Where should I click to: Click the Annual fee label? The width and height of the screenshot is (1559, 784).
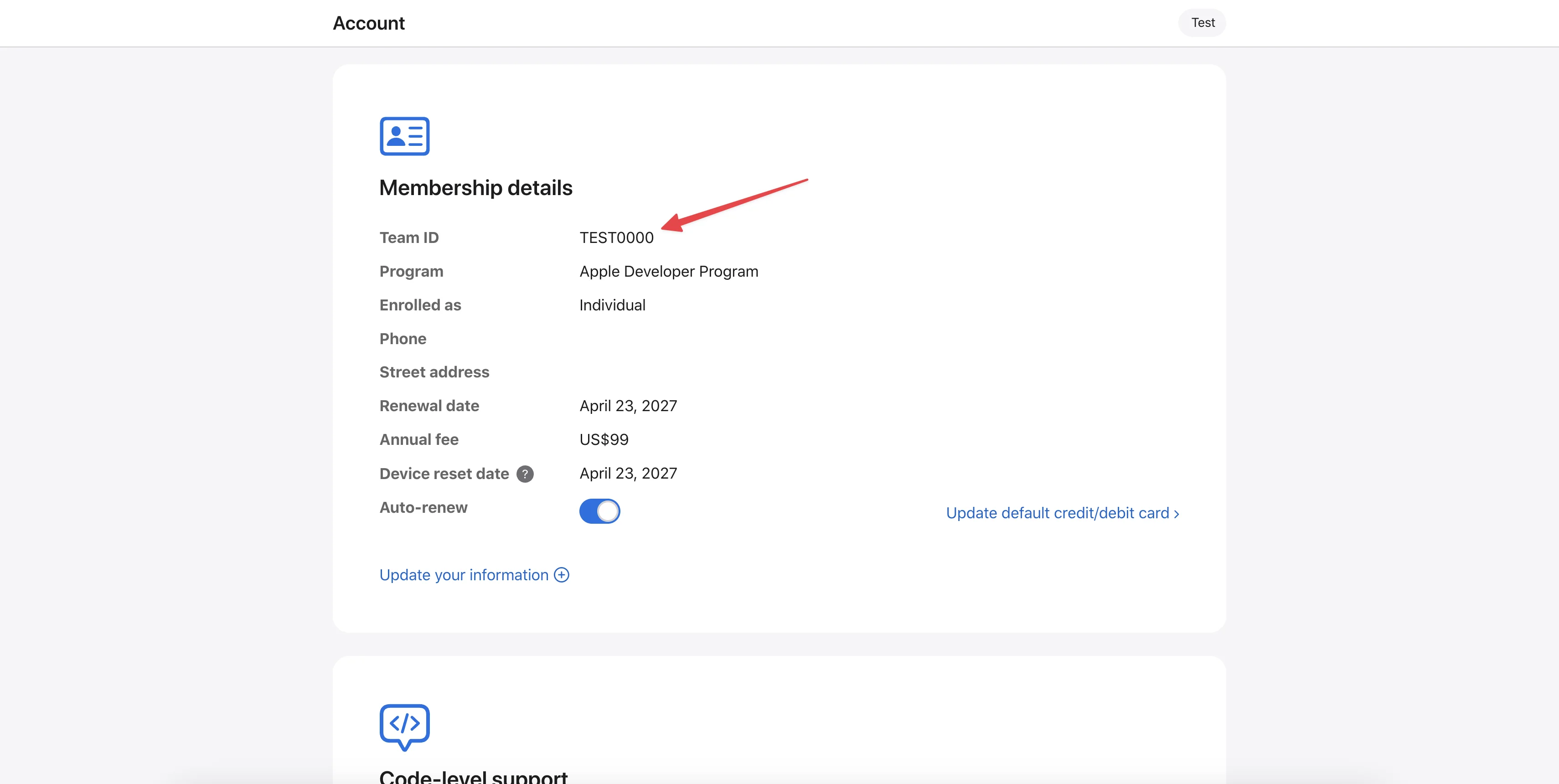tap(419, 440)
